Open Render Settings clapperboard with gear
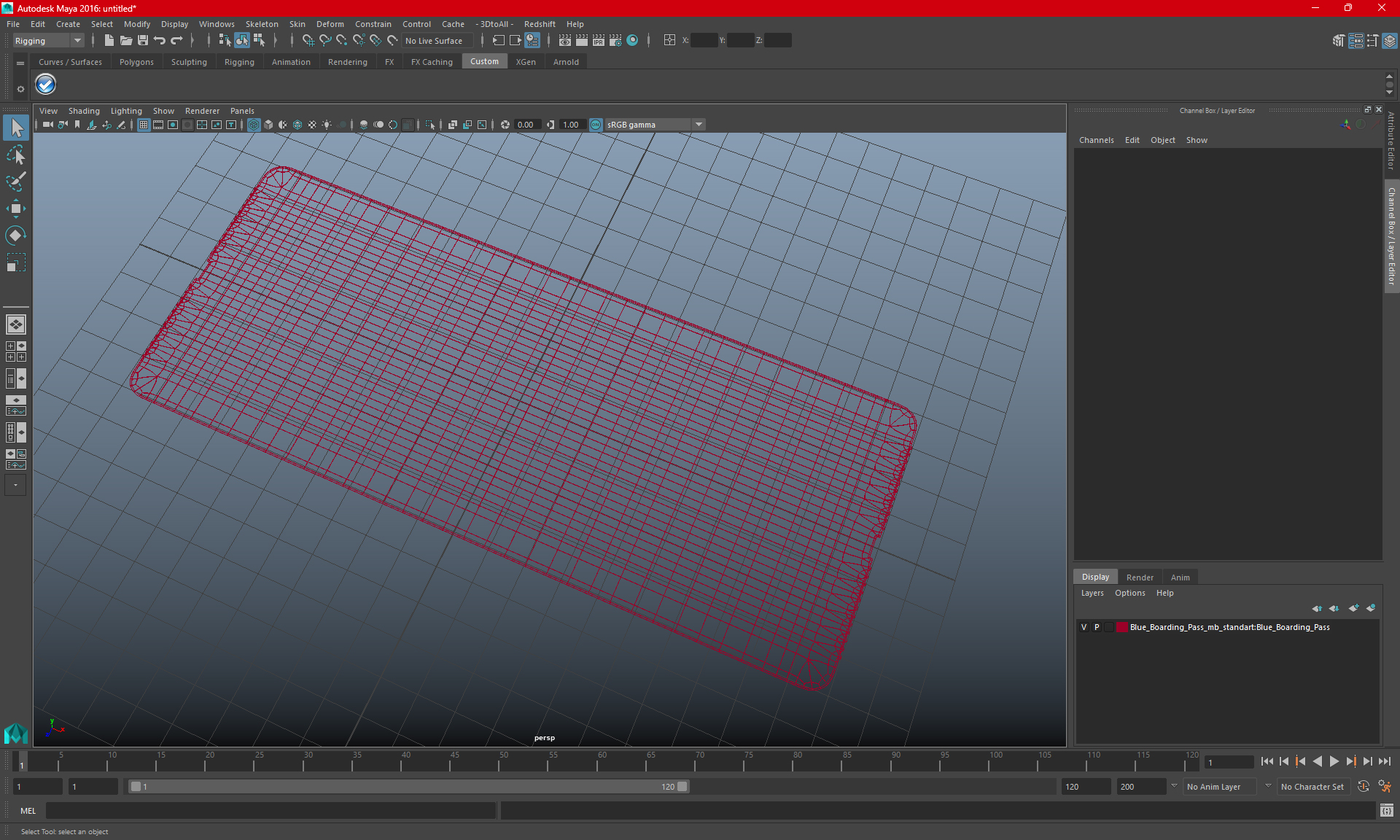The height and width of the screenshot is (840, 1400). (x=615, y=41)
